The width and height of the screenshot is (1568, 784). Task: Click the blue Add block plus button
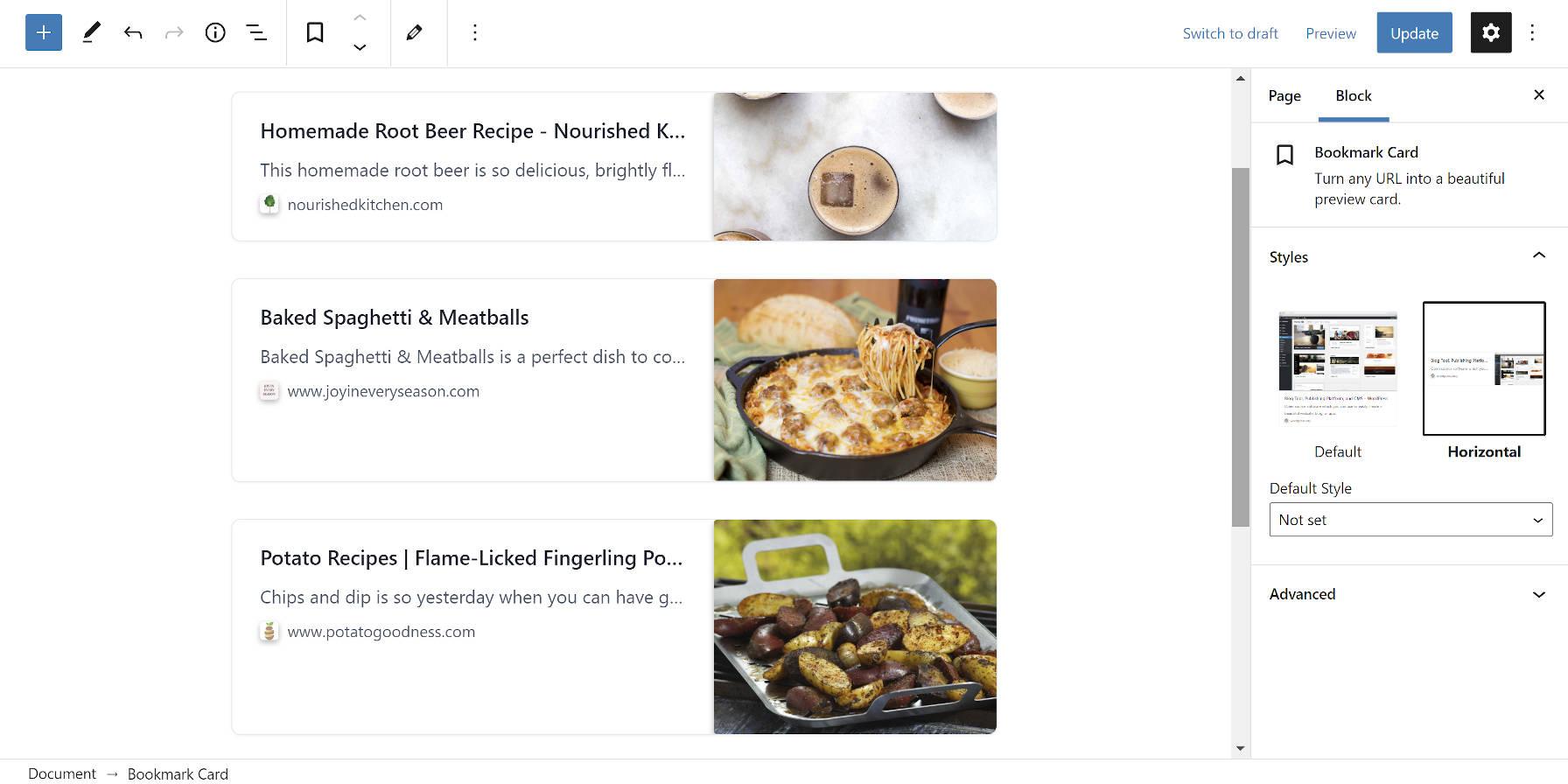click(x=44, y=32)
